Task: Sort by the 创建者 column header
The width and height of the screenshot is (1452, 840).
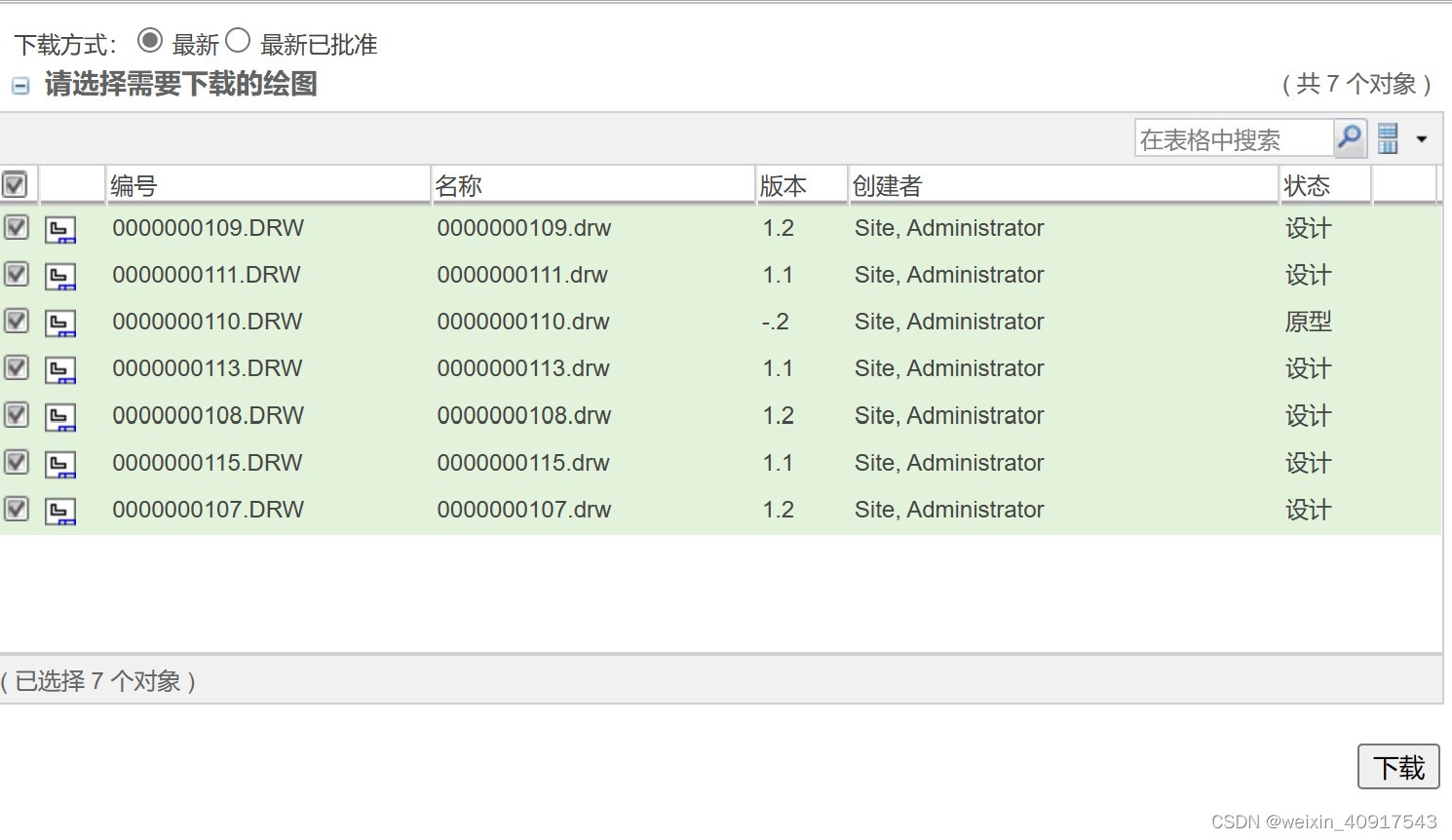Action: click(1063, 185)
